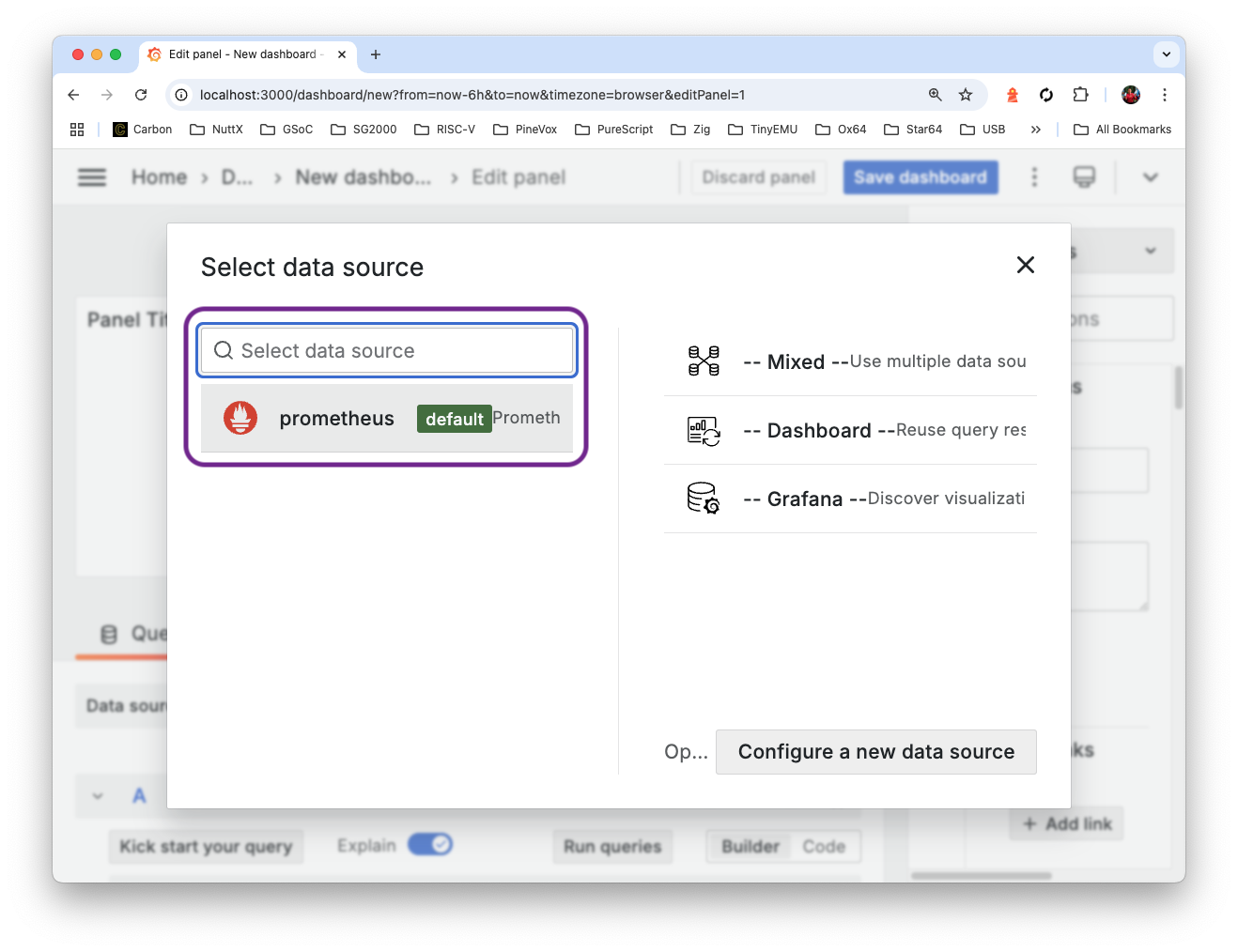Open Chrome three-dot menu
Image resolution: width=1238 pixels, height=952 pixels.
tap(1165, 95)
